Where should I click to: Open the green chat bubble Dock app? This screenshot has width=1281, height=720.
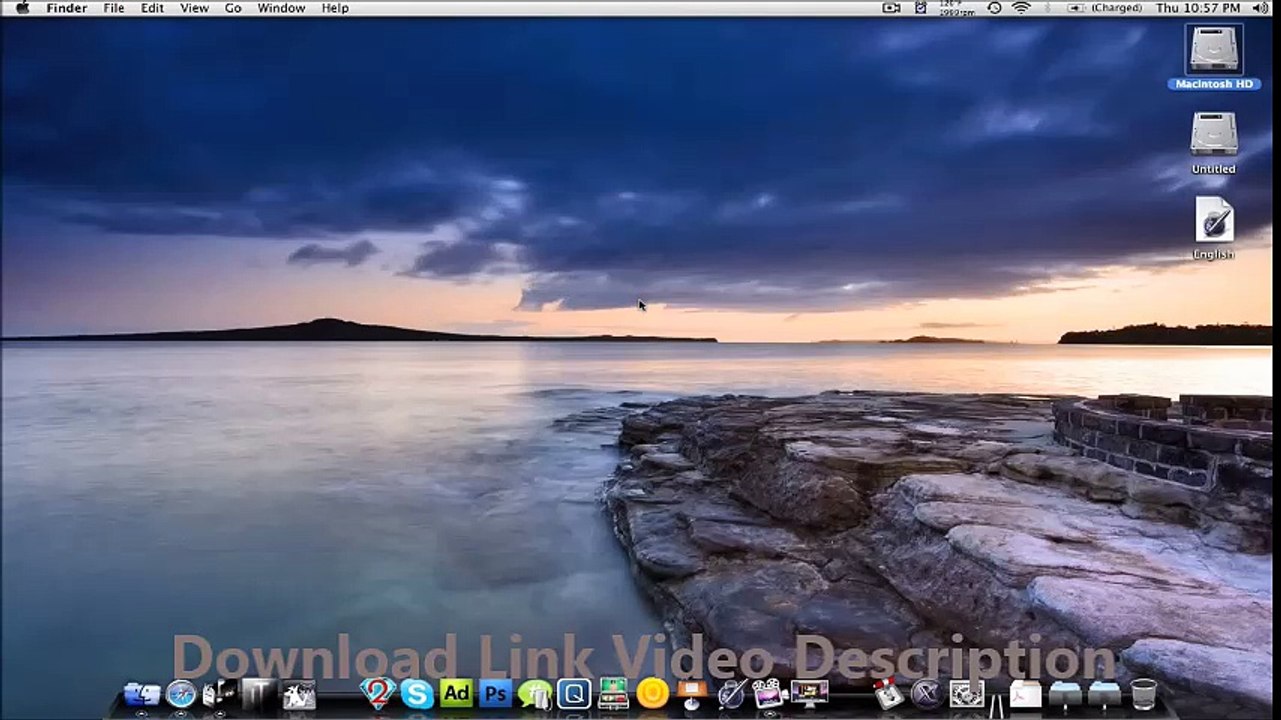(535, 694)
